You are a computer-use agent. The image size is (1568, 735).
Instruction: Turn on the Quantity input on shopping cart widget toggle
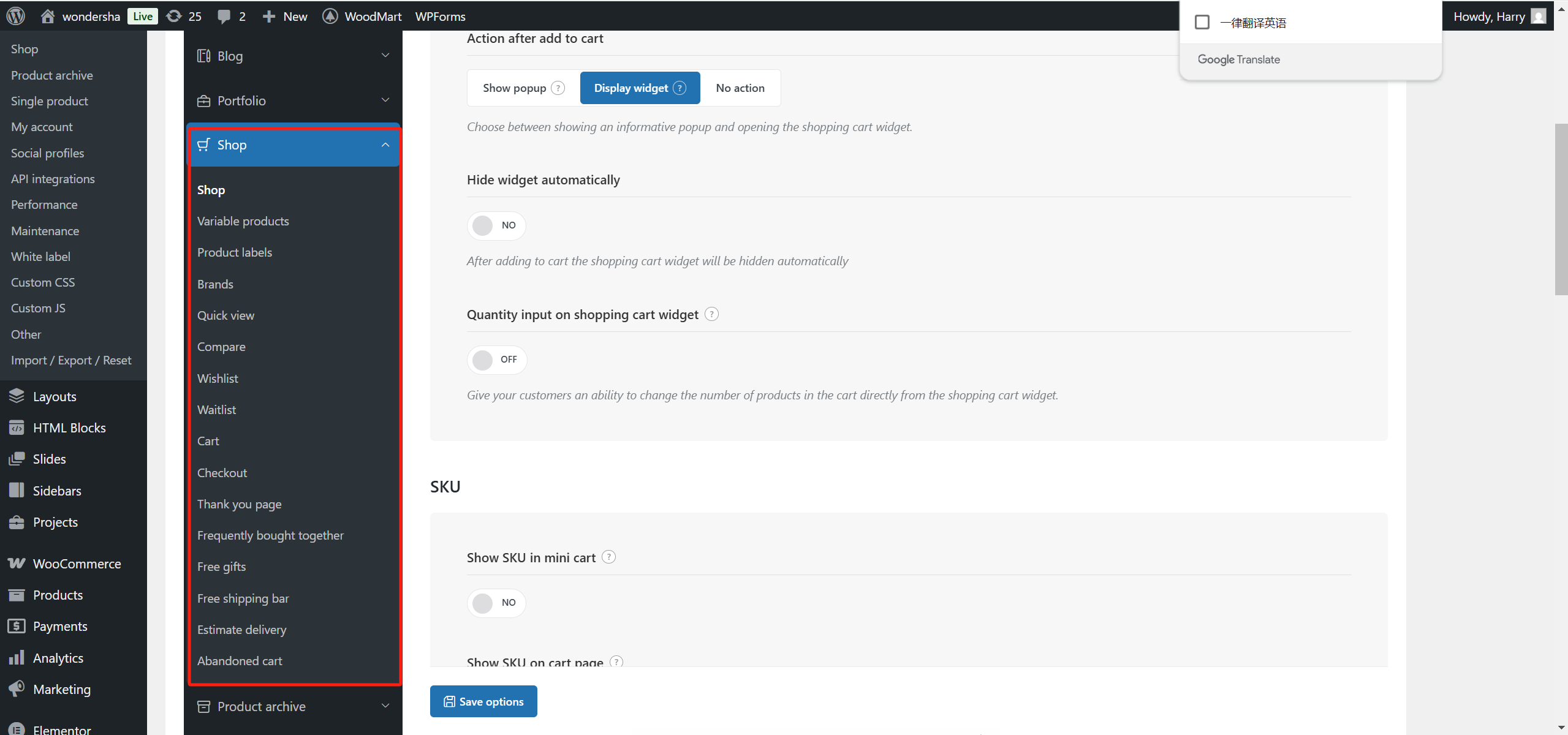[496, 360]
